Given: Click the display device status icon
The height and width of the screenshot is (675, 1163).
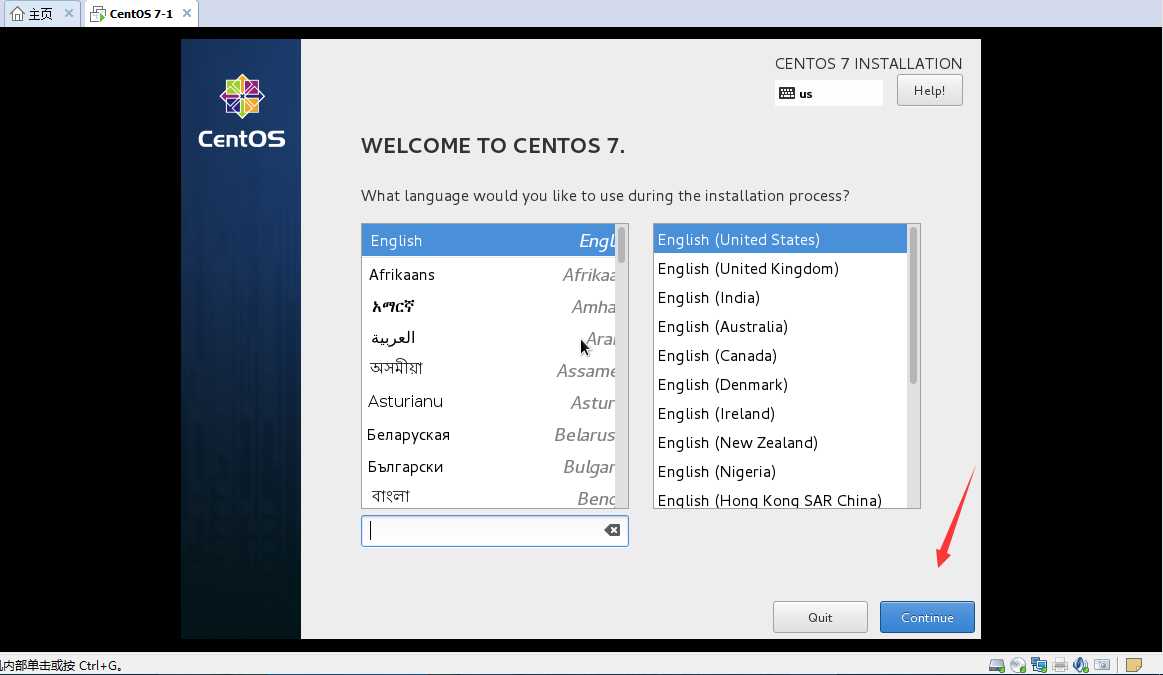Looking at the screenshot, I should [x=1102, y=665].
